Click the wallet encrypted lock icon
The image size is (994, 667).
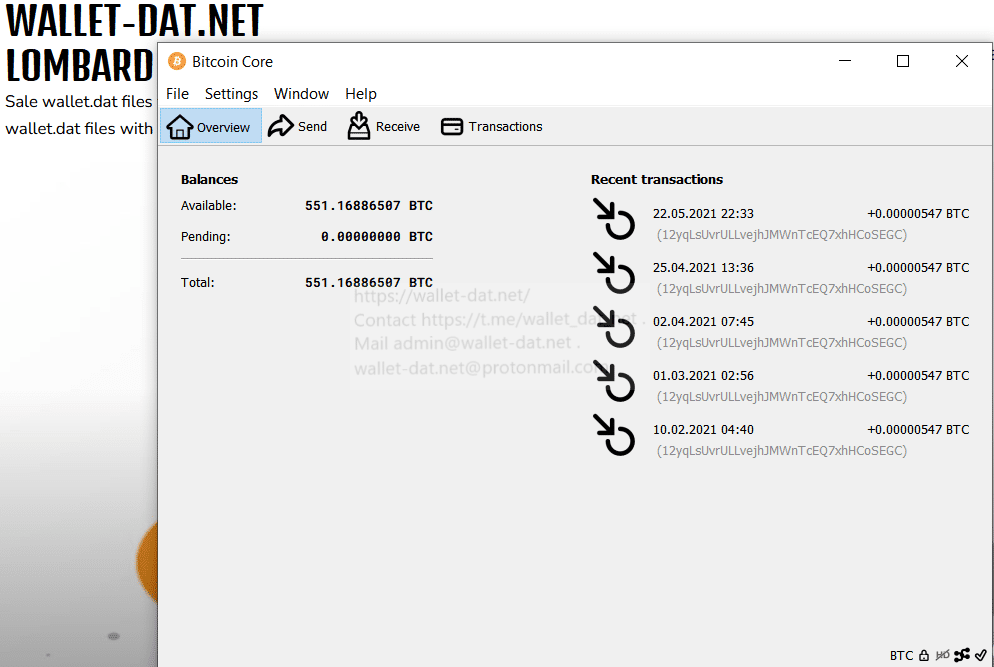[x=924, y=655]
